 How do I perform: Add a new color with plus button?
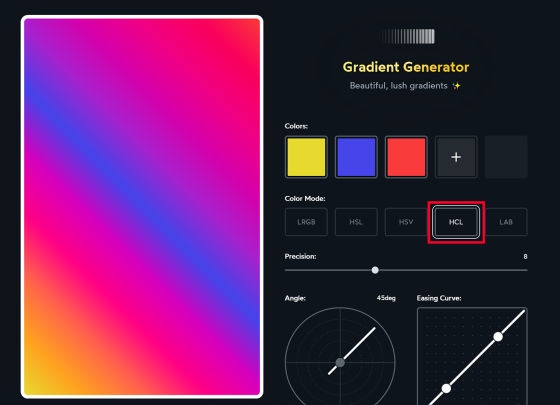pyautogui.click(x=456, y=157)
